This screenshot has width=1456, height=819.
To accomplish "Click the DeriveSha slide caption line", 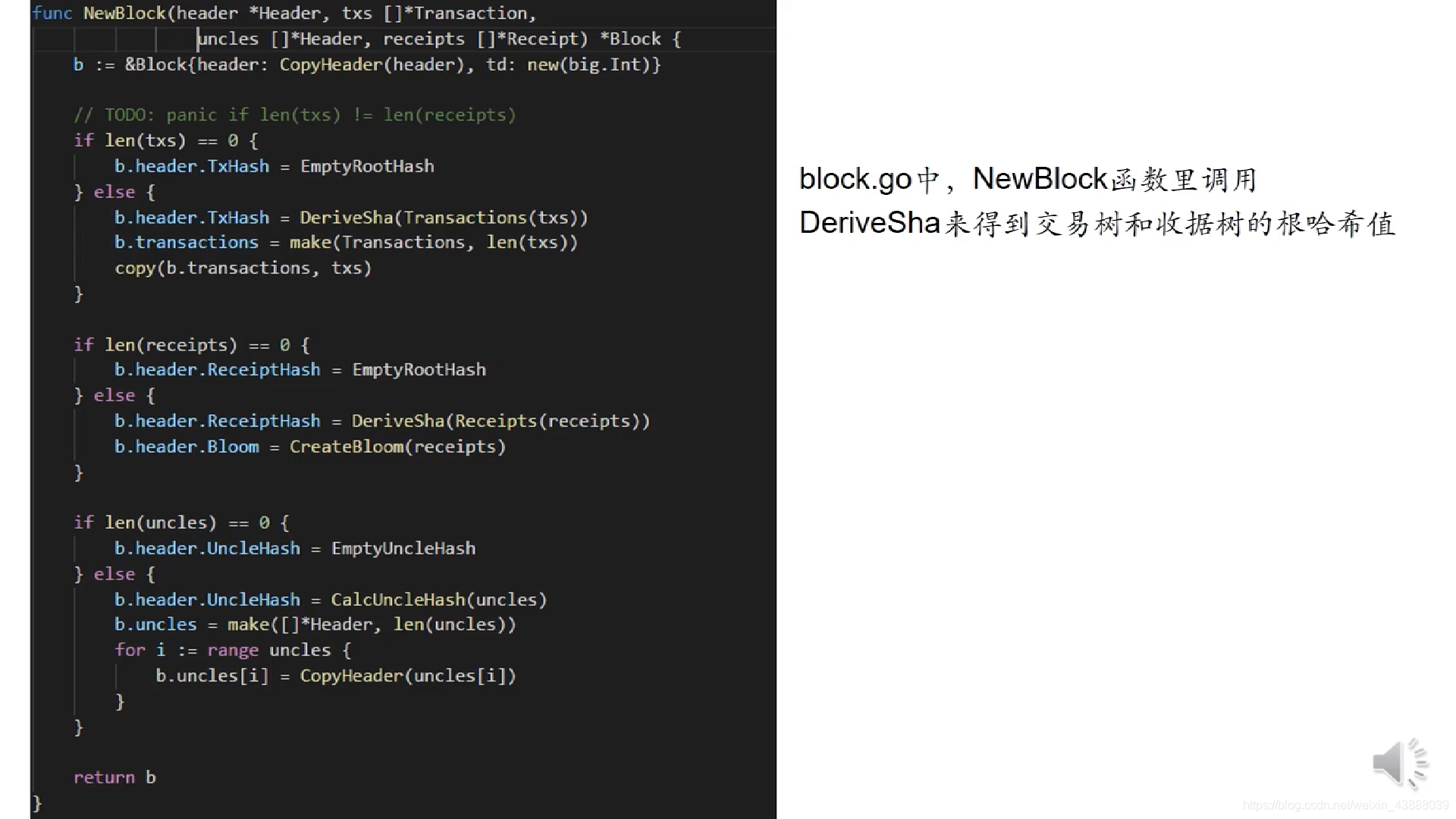I will pyautogui.click(x=1097, y=224).
